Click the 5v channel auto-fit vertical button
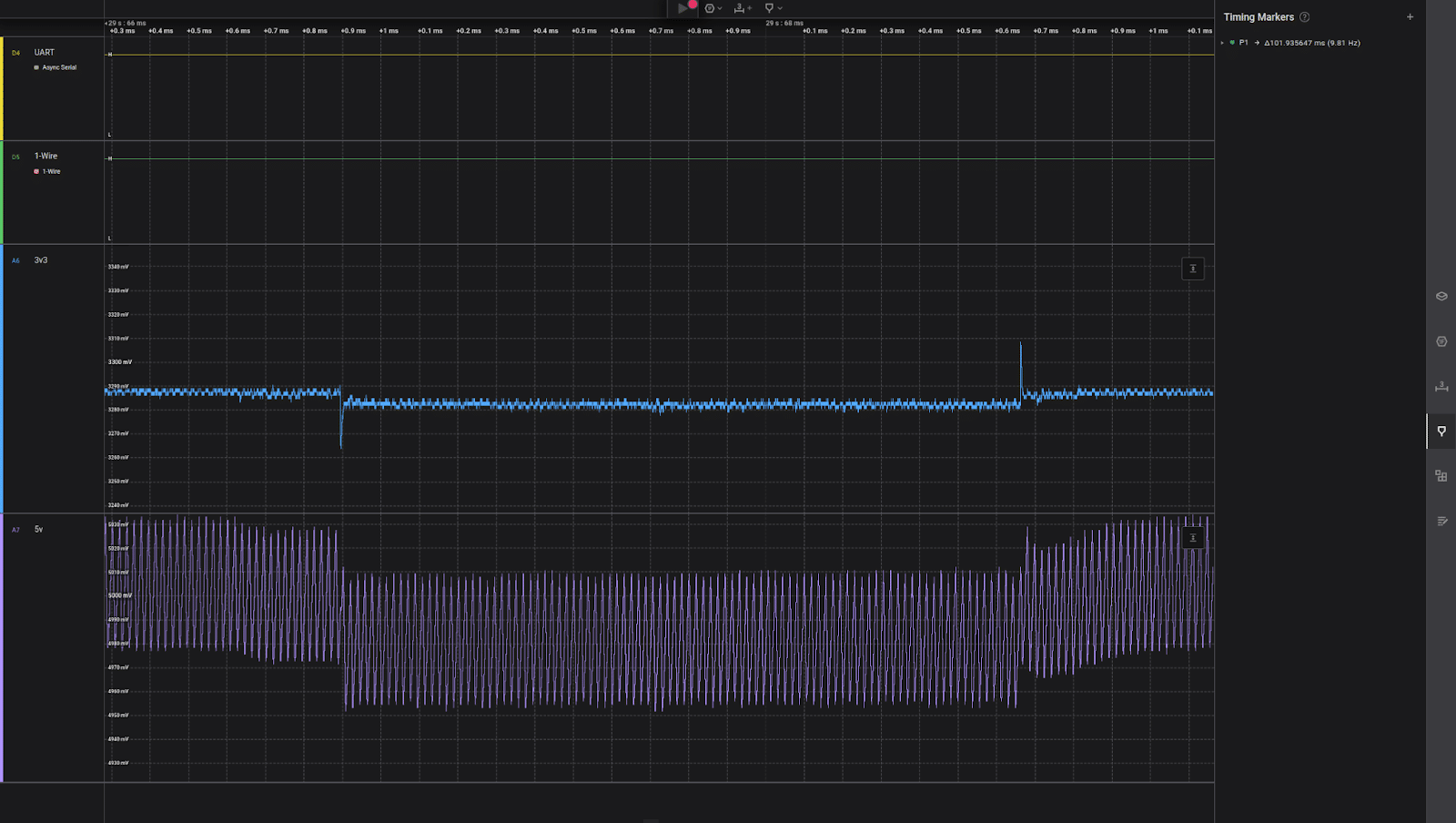Viewport: 1456px width, 823px height. point(1193,538)
